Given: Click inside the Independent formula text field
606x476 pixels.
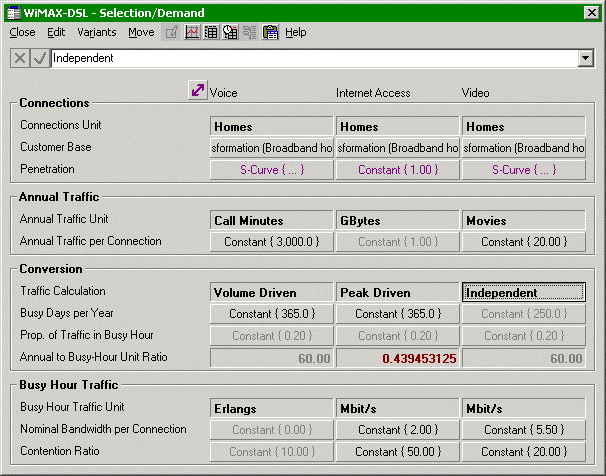Looking at the screenshot, I should (x=314, y=58).
